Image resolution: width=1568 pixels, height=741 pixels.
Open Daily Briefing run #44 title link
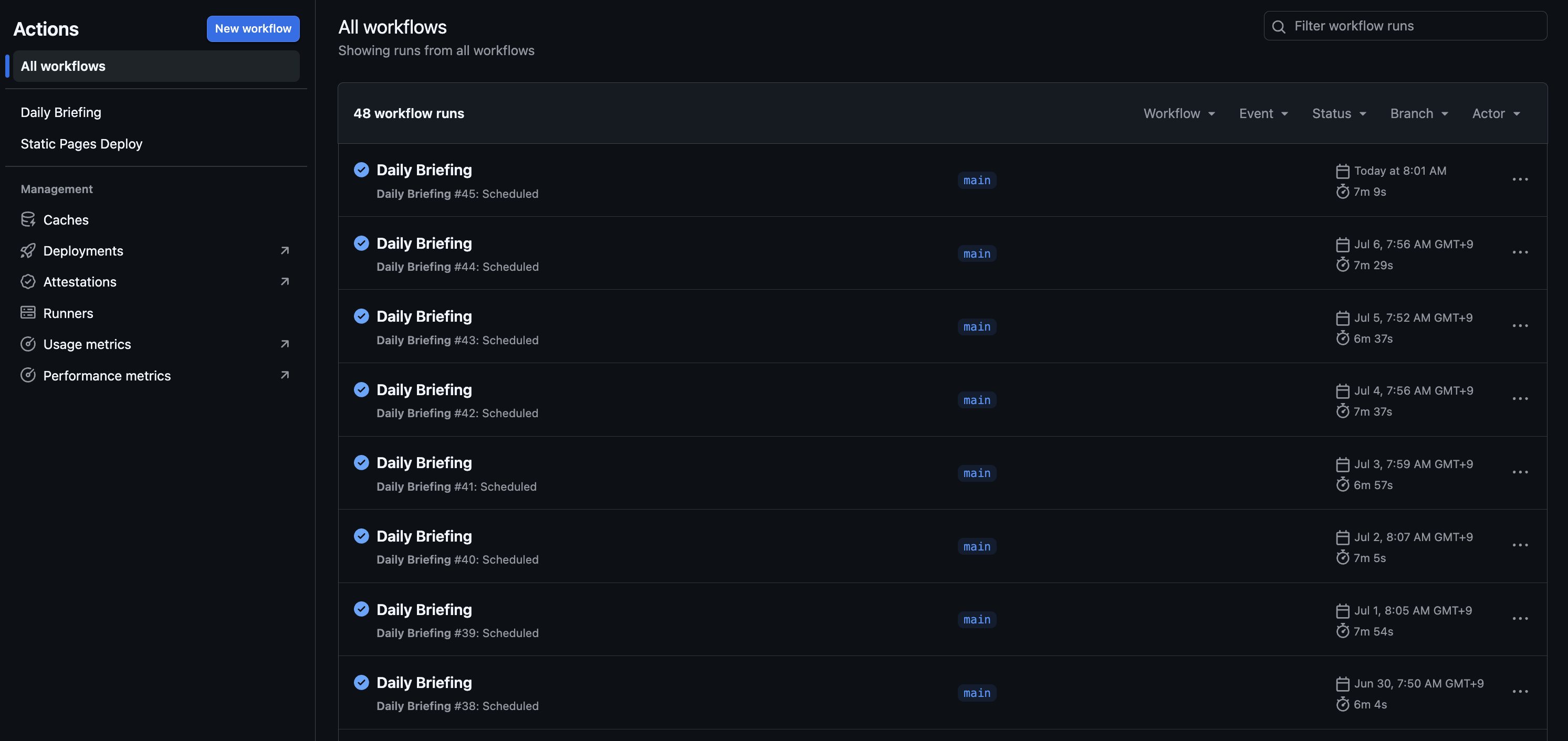point(424,244)
